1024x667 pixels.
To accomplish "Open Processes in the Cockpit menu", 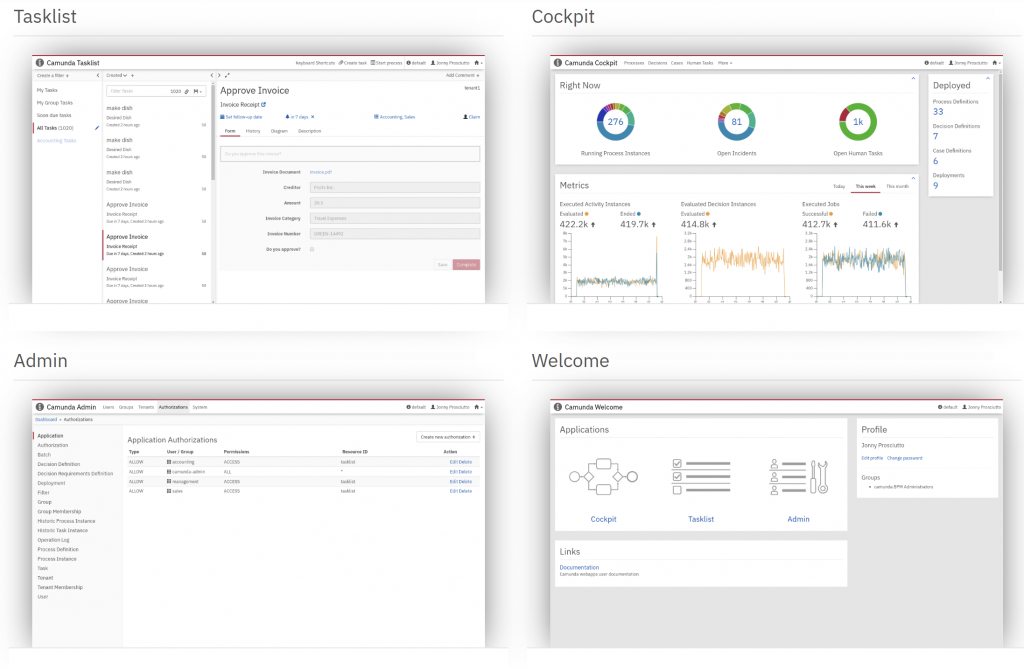I will pyautogui.click(x=633, y=63).
